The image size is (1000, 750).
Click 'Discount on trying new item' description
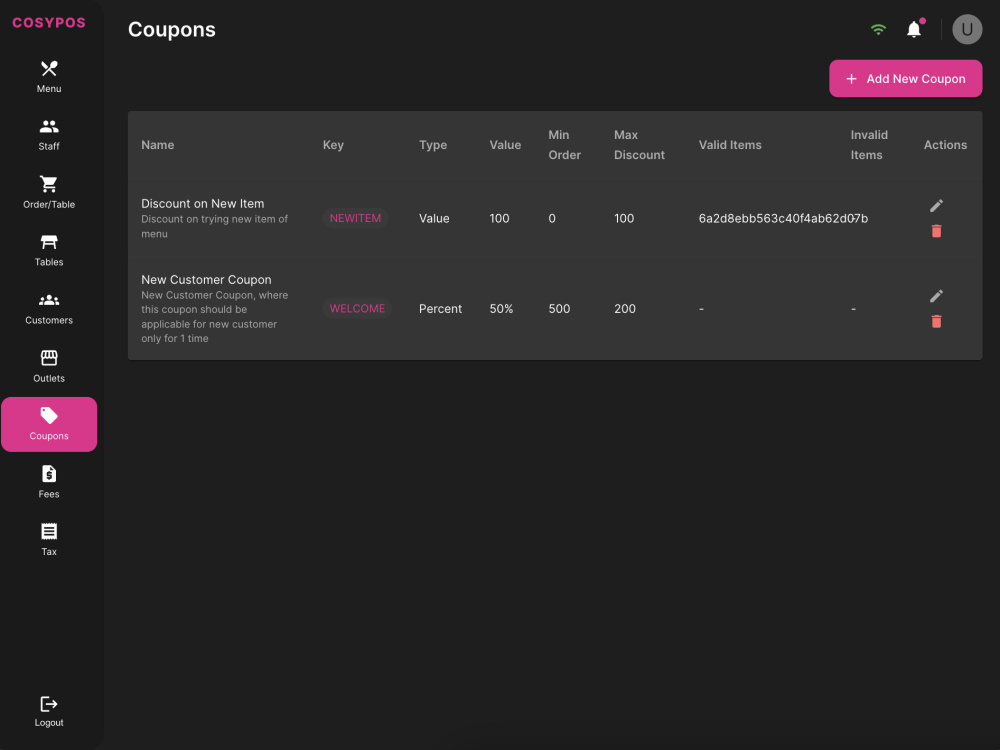click(x=214, y=226)
